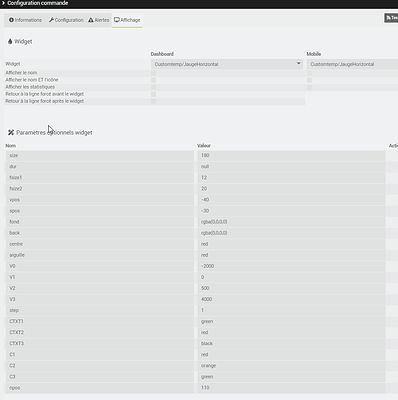Click the Affichage monitor icon
This screenshot has width=398, height=400.
tap(117, 20)
